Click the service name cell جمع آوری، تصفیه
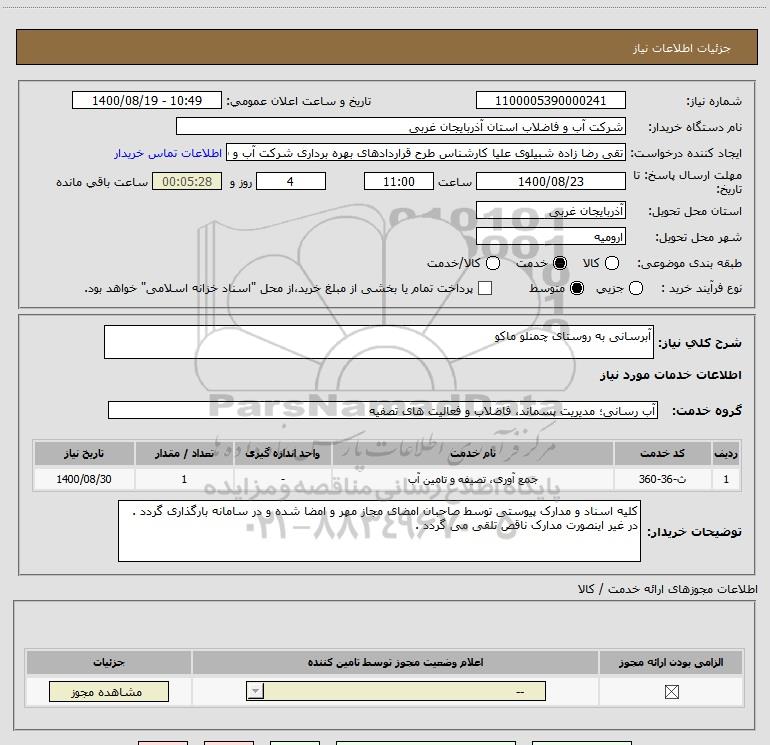The height and width of the screenshot is (745, 770). (472, 479)
